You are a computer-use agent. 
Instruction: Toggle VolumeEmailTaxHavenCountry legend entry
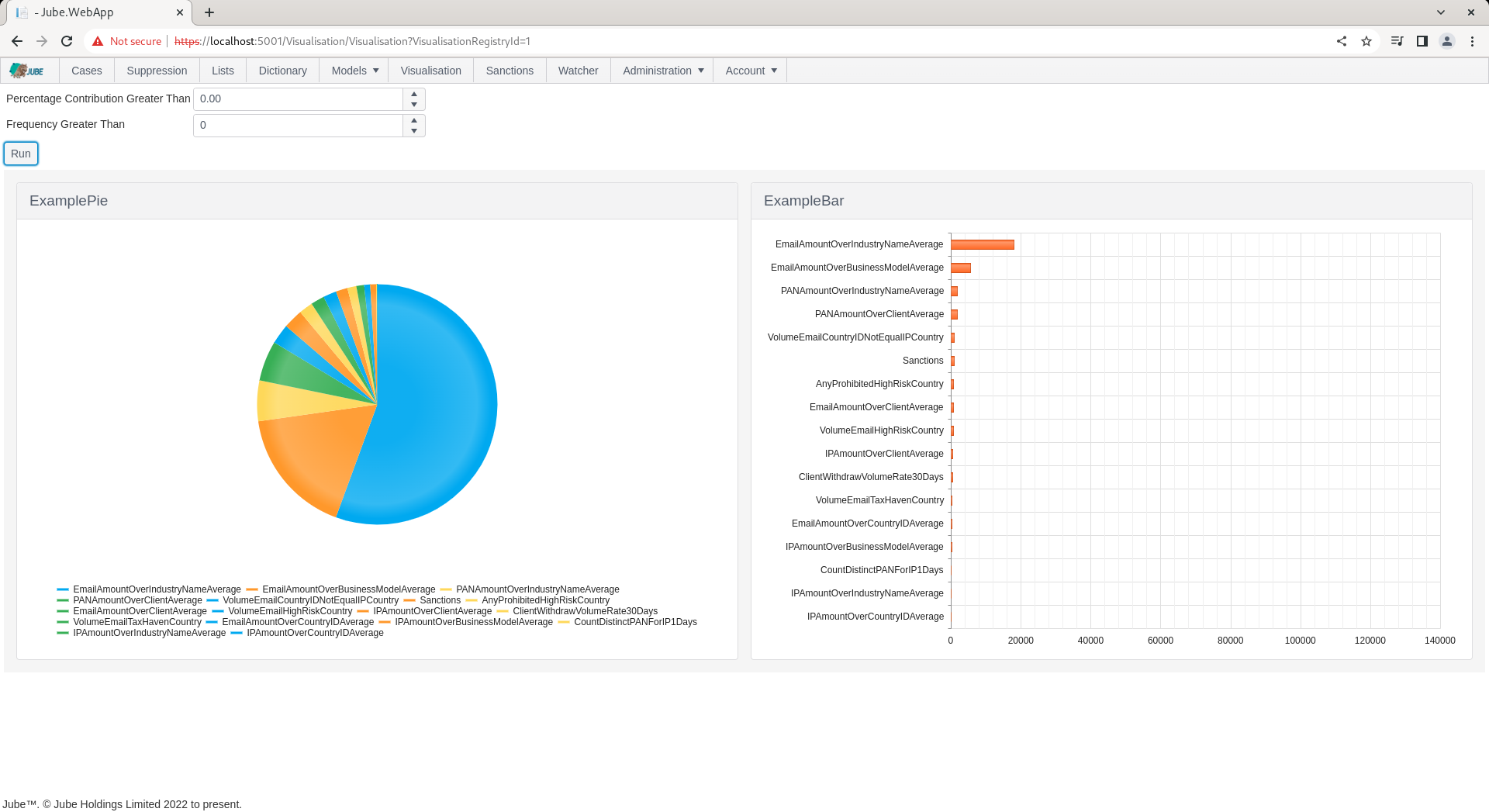[129, 622]
